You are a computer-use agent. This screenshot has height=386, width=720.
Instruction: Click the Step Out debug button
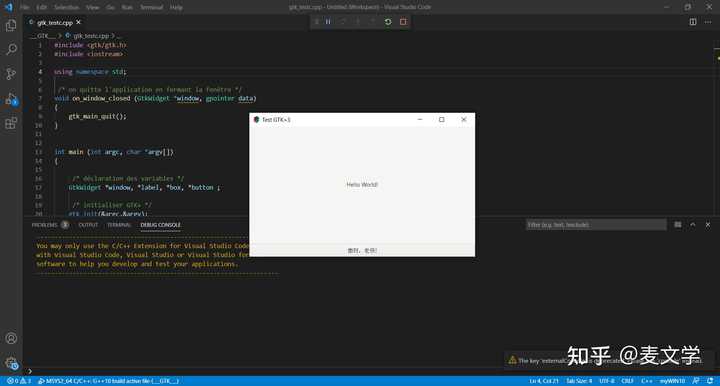tap(373, 22)
